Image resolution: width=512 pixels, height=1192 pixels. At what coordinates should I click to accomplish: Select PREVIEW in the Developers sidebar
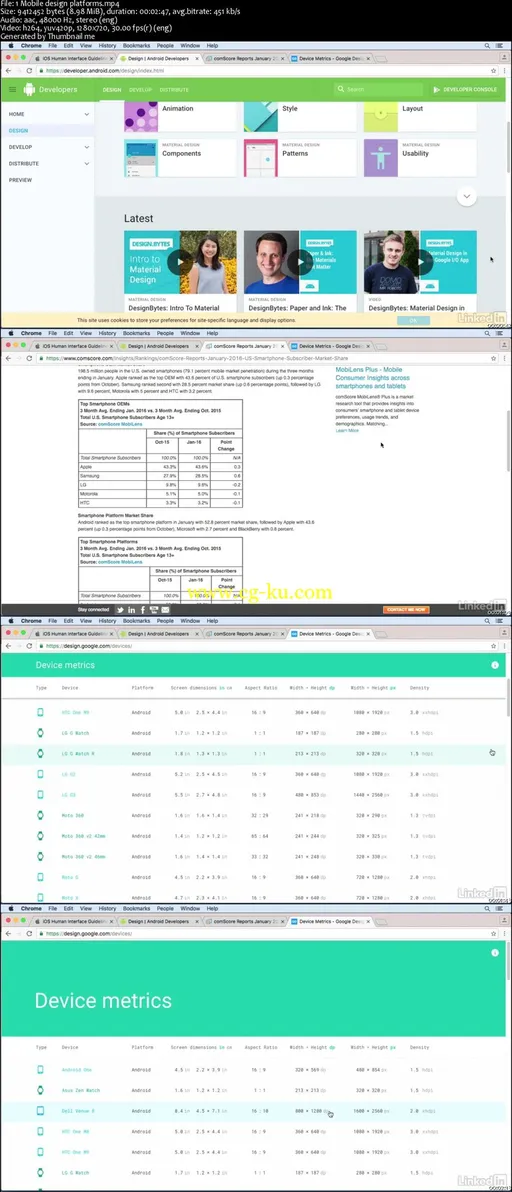coord(21,180)
